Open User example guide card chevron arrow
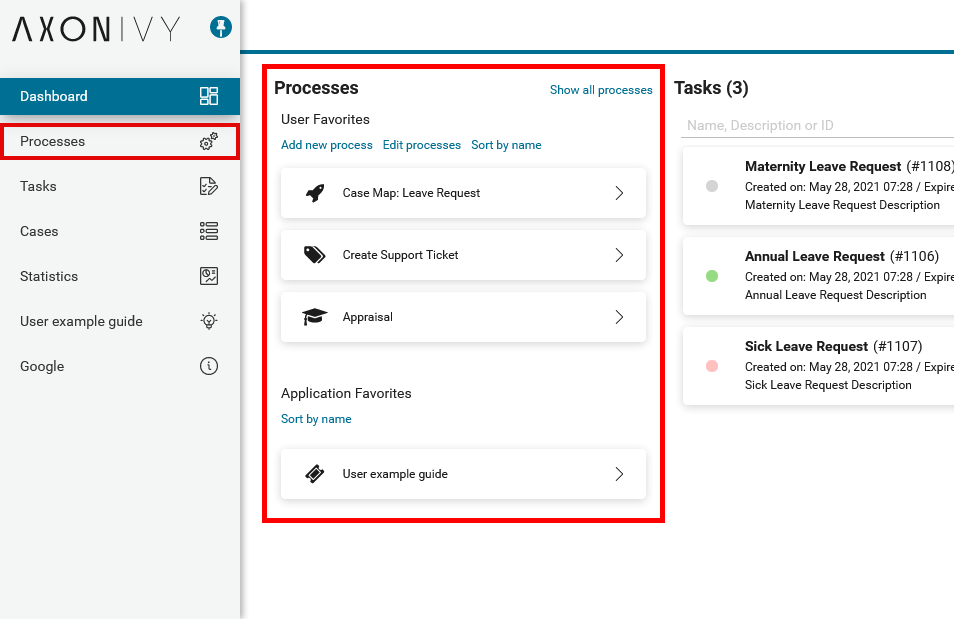The width and height of the screenshot is (954, 619). 619,474
